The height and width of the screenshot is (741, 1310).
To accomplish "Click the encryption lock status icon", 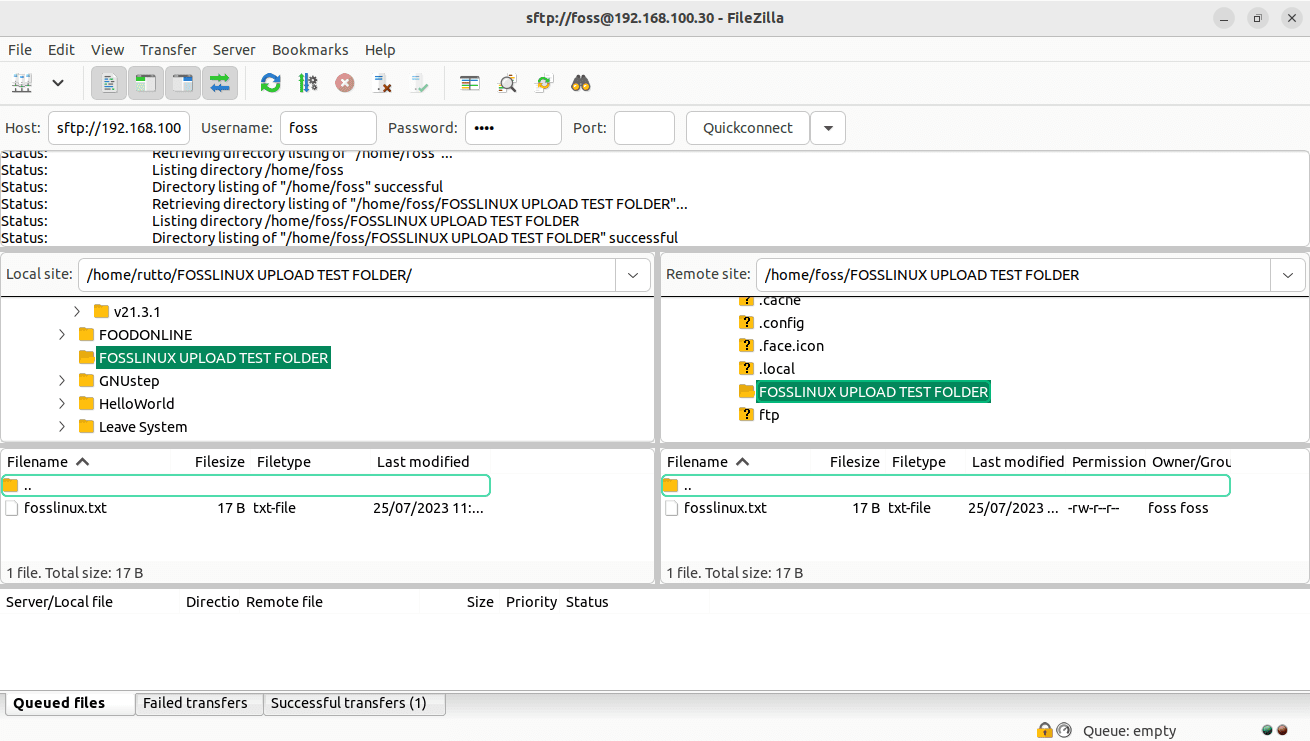I will pos(1044,730).
